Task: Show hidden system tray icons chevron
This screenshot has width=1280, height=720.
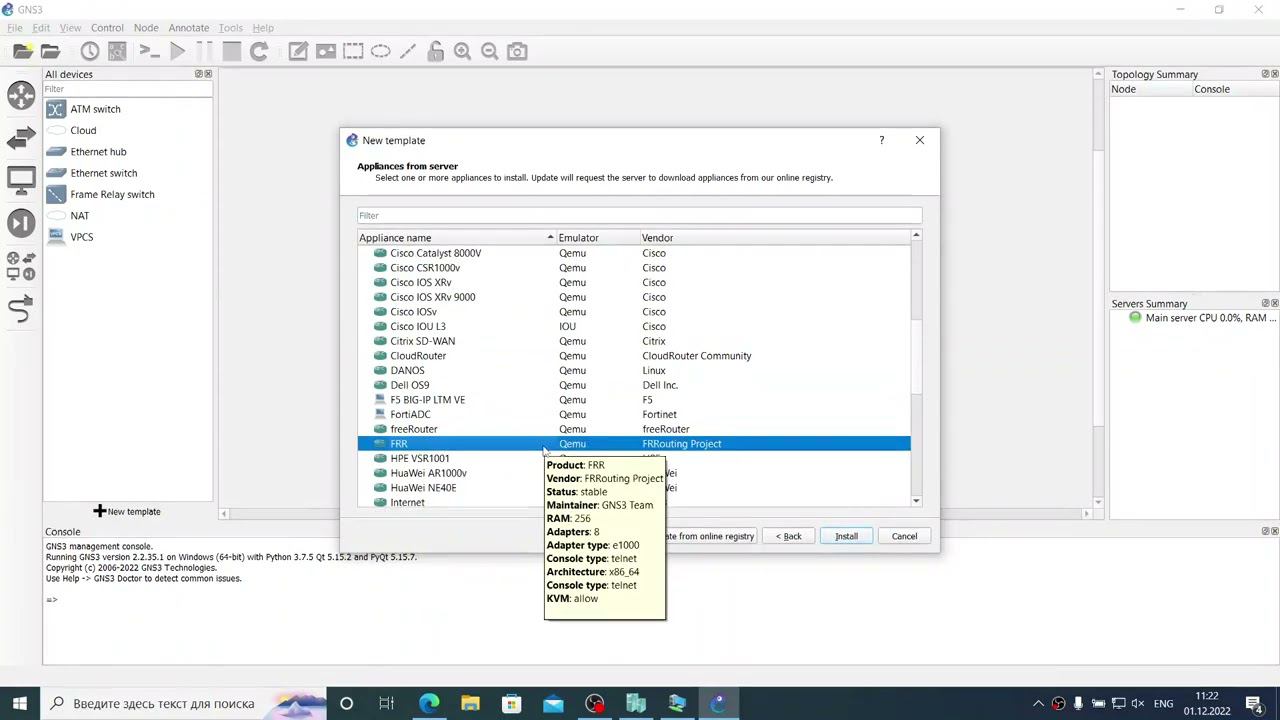Action: (x=1038, y=703)
